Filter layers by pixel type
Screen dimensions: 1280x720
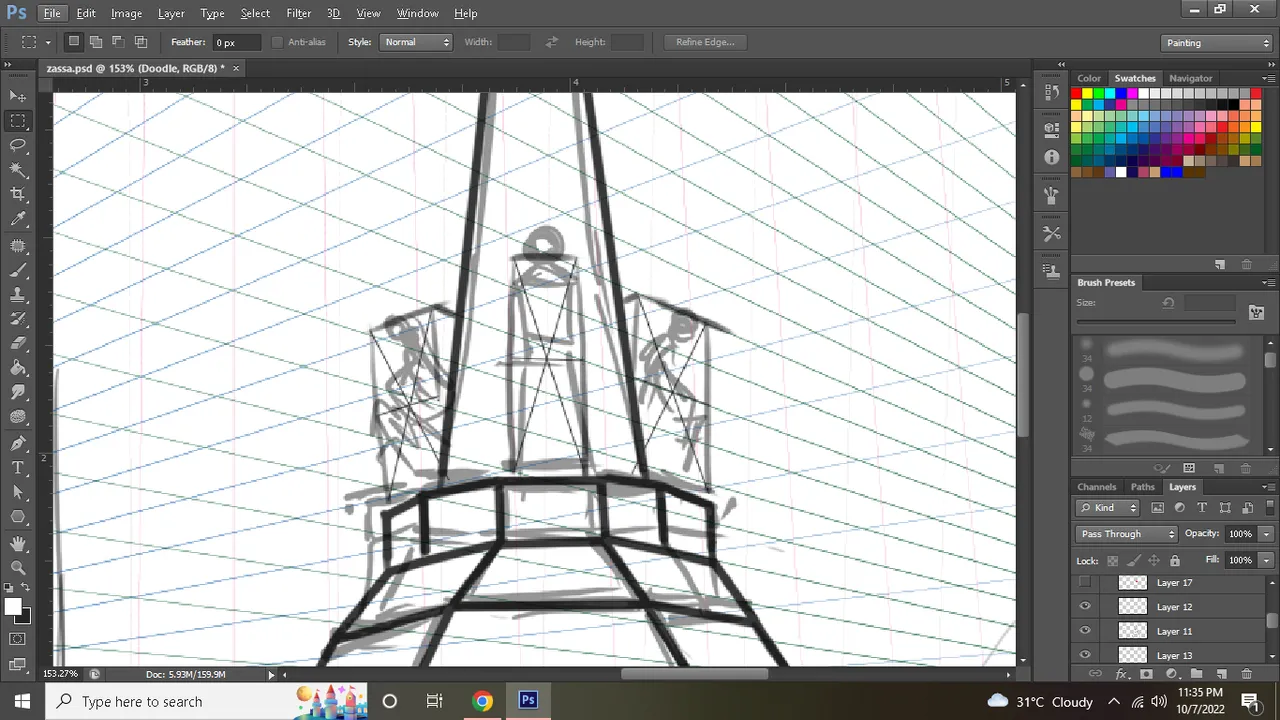[x=1157, y=508]
